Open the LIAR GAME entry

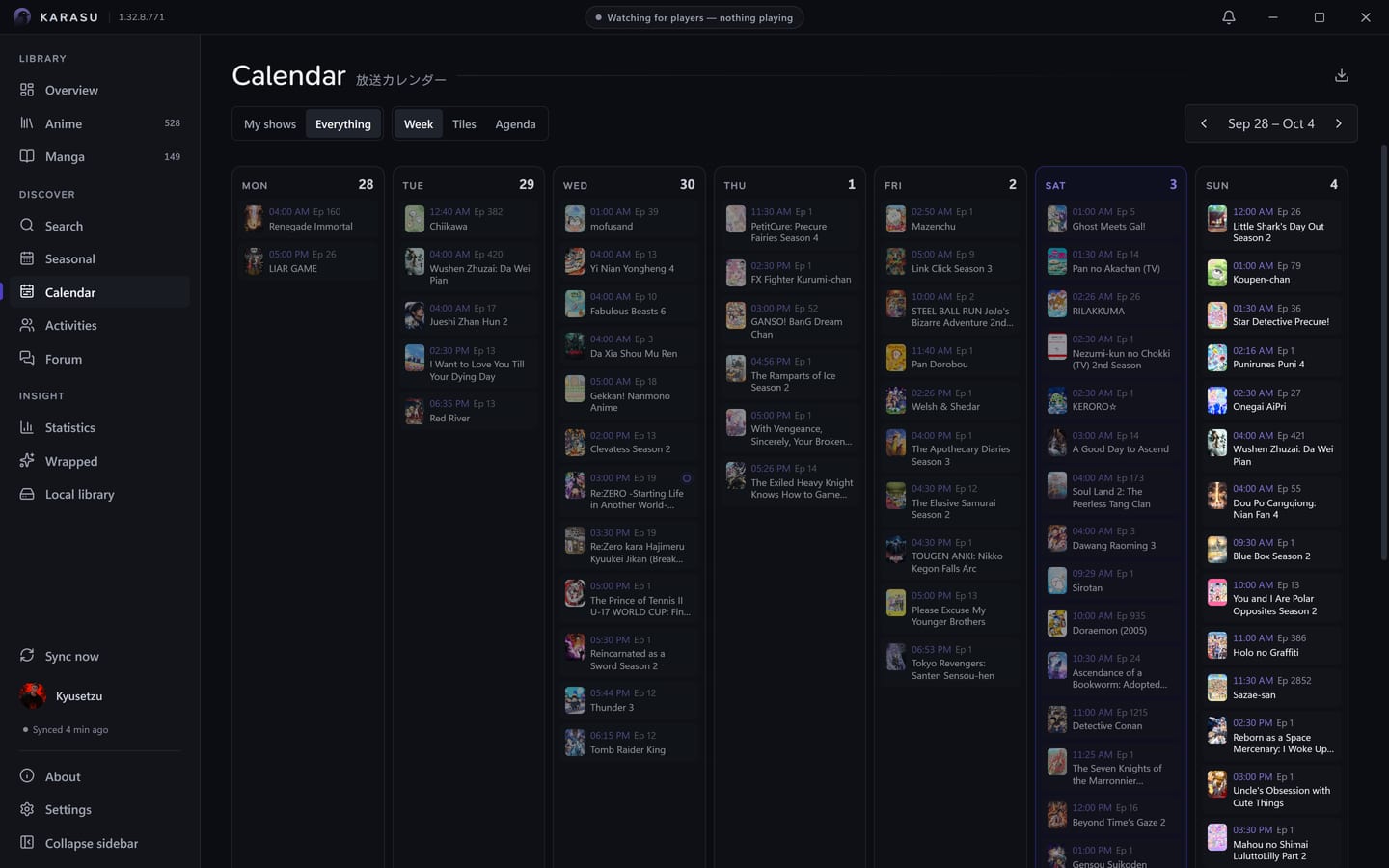click(308, 261)
